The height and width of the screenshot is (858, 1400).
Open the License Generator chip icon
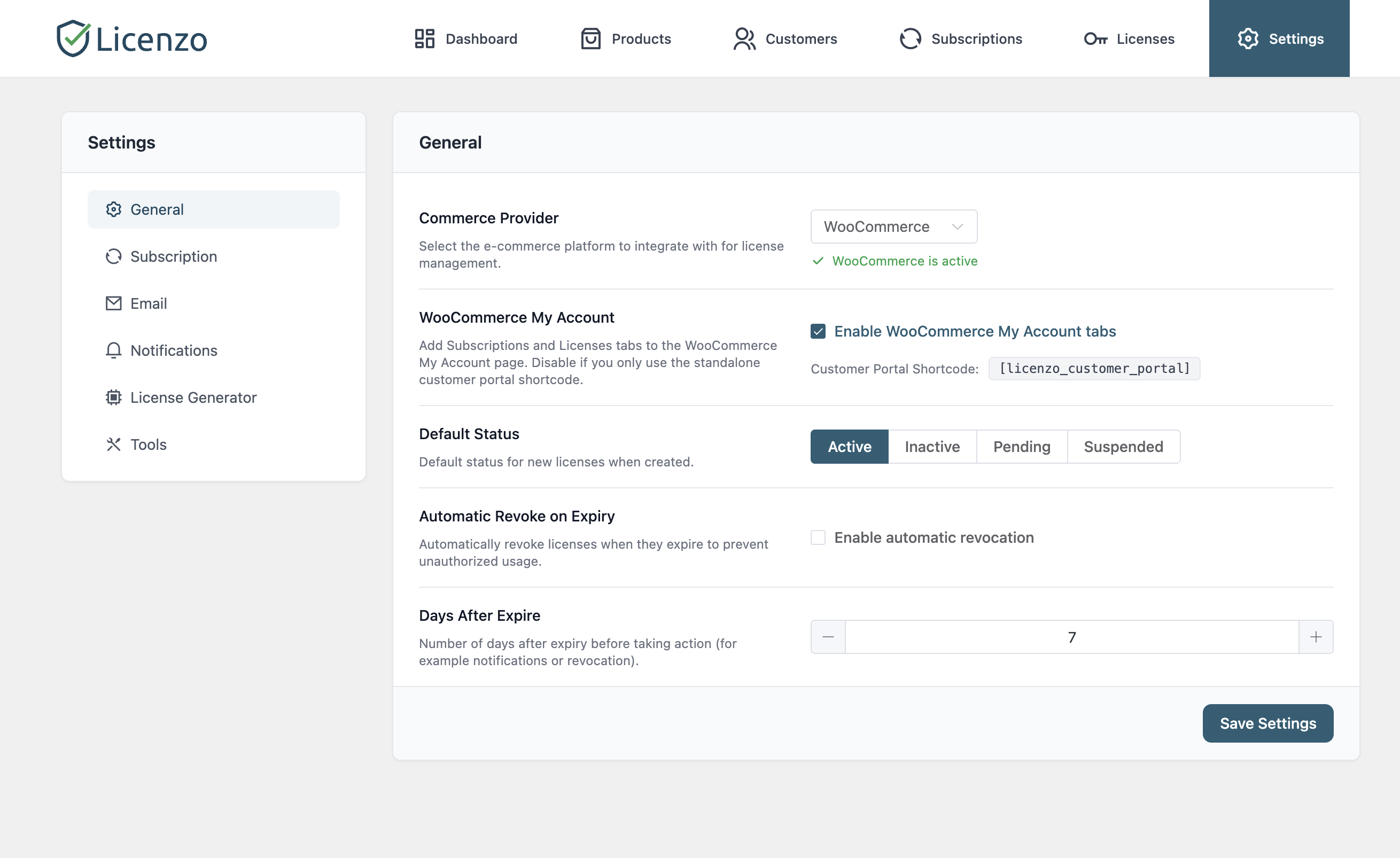coord(114,397)
